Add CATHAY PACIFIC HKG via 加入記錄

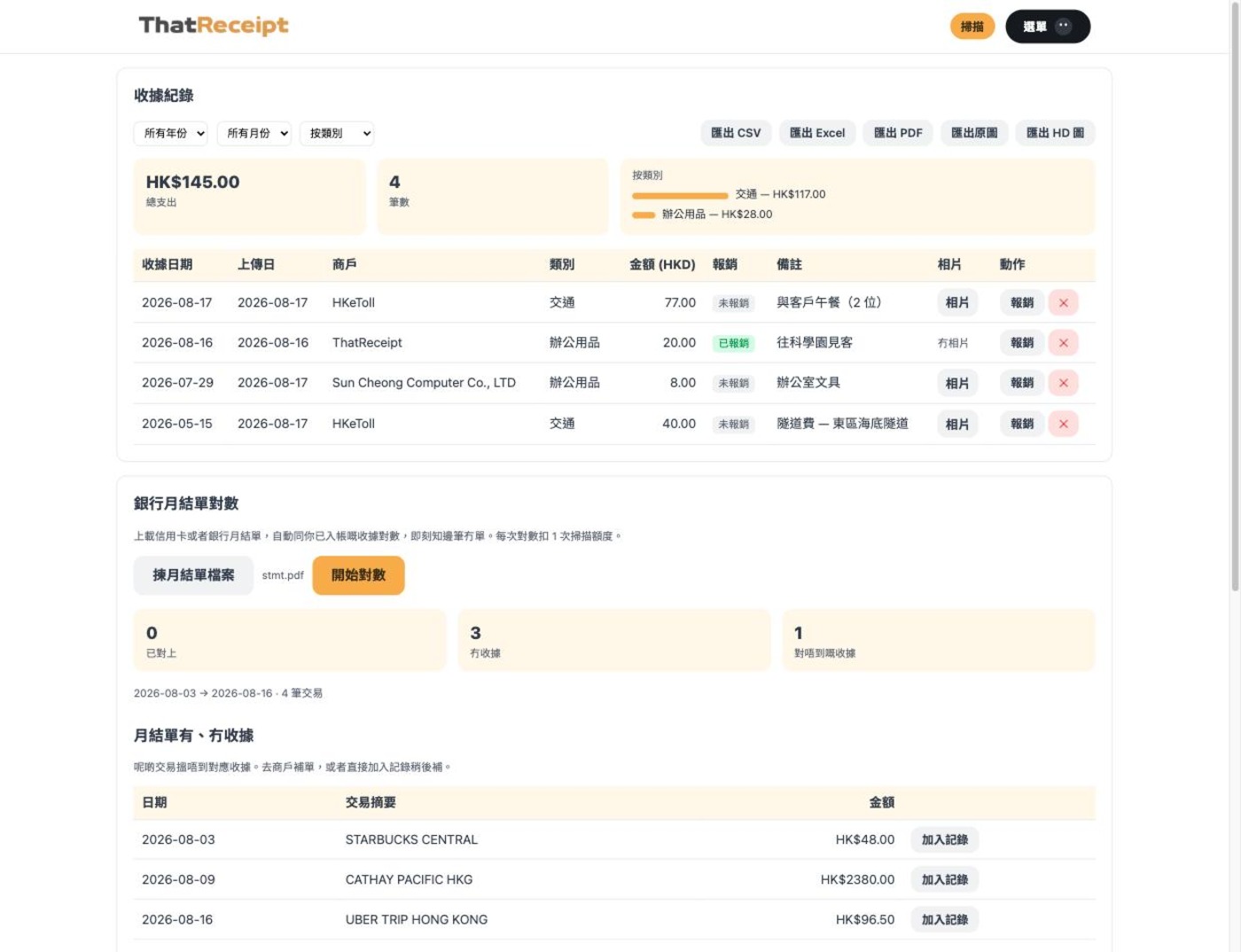(x=945, y=879)
